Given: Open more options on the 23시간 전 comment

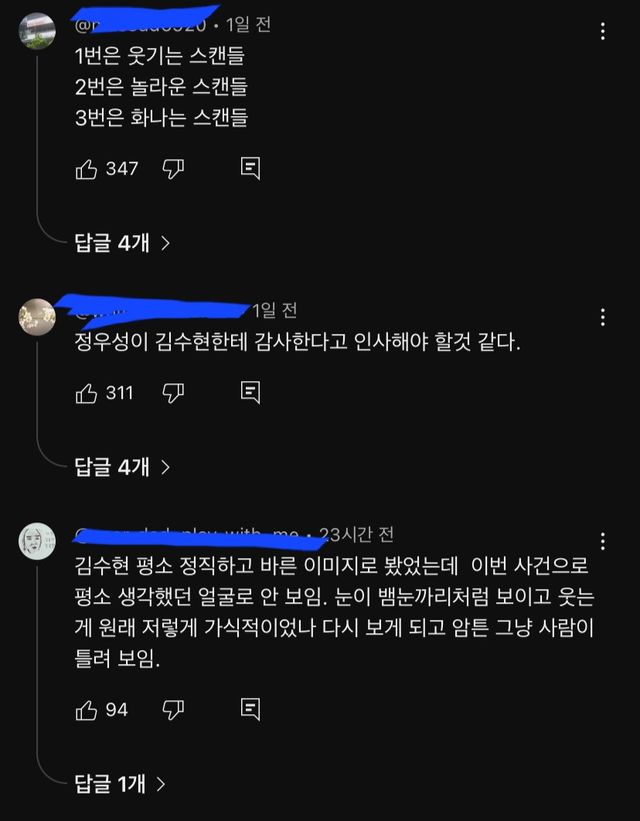Looking at the screenshot, I should (603, 541).
